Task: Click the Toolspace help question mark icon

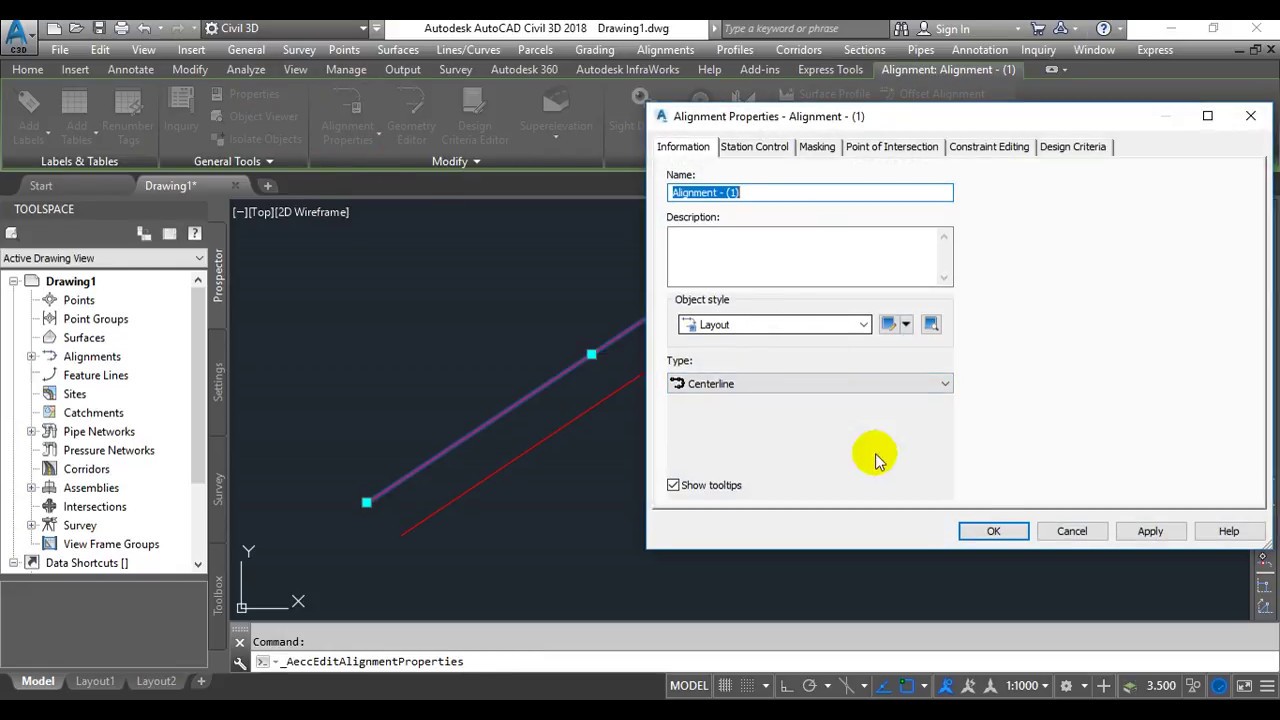Action: point(194,233)
